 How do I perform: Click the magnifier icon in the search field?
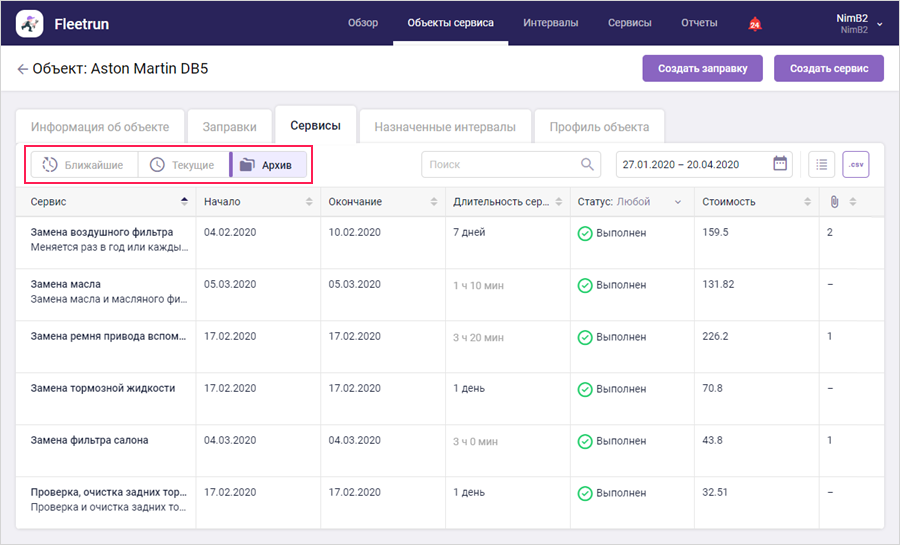pyautogui.click(x=587, y=165)
